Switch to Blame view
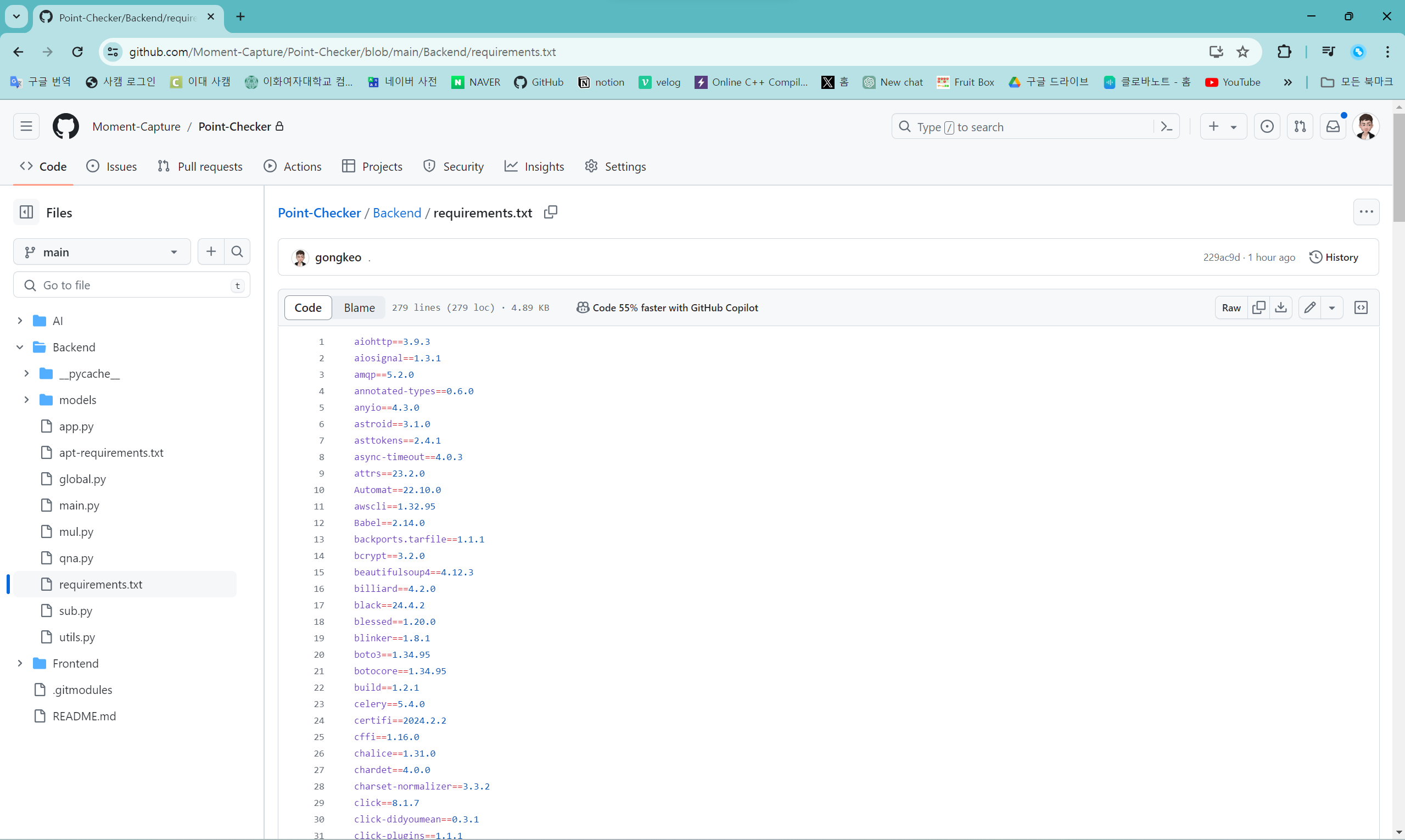 359,307
